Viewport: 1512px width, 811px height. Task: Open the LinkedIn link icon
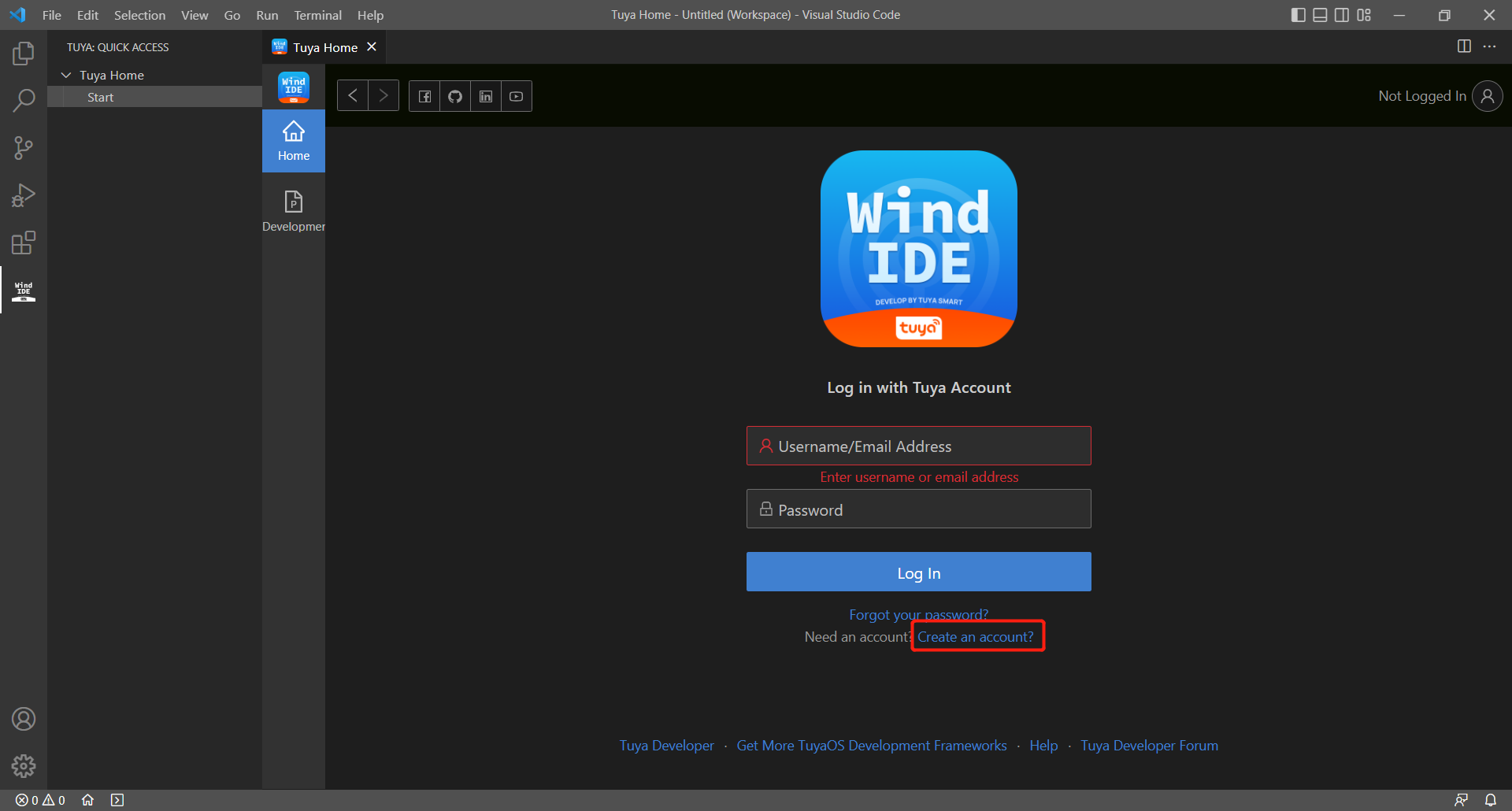486,96
